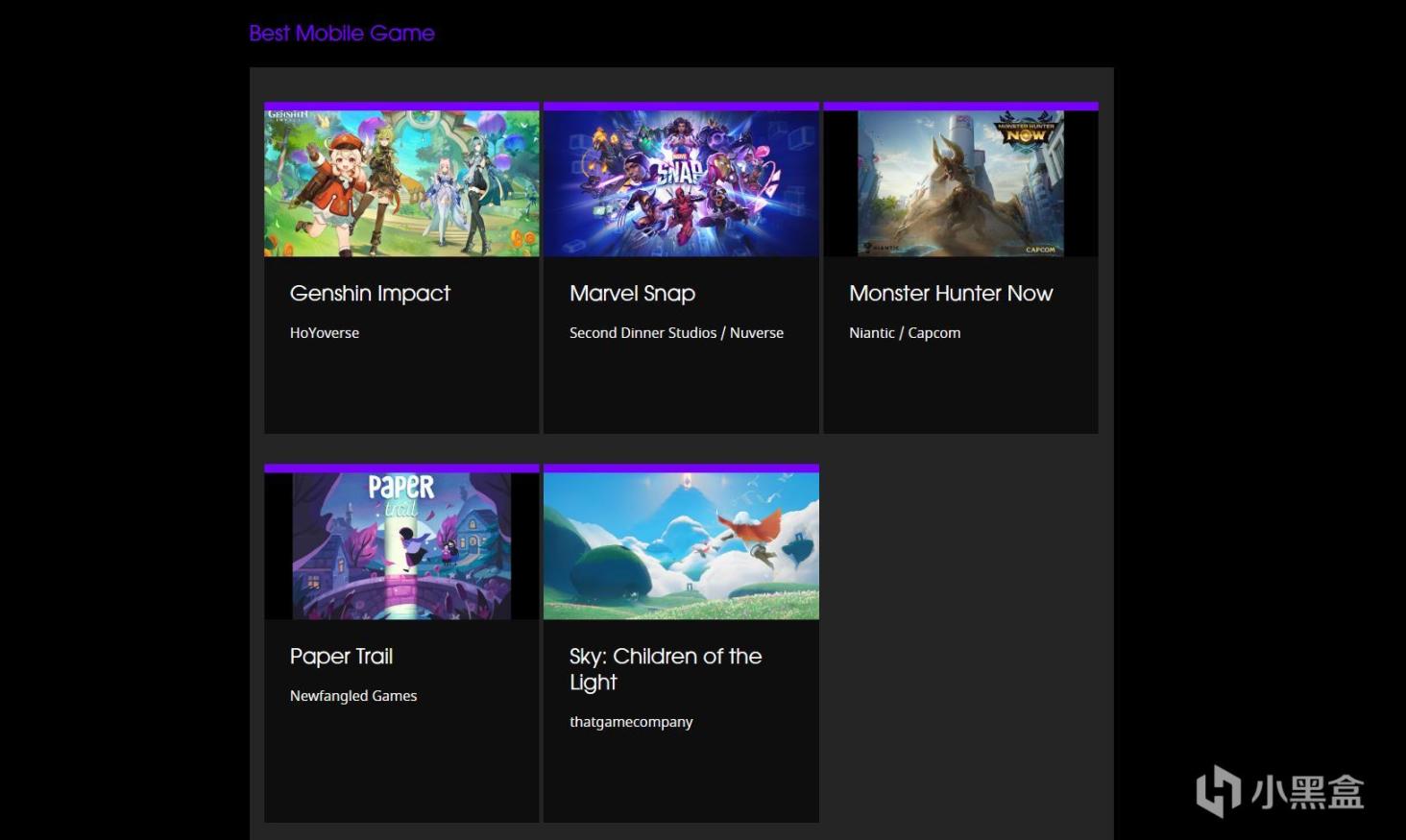This screenshot has width=1406, height=840.
Task: Click the Best Mobile Game heading
Action: (x=342, y=34)
